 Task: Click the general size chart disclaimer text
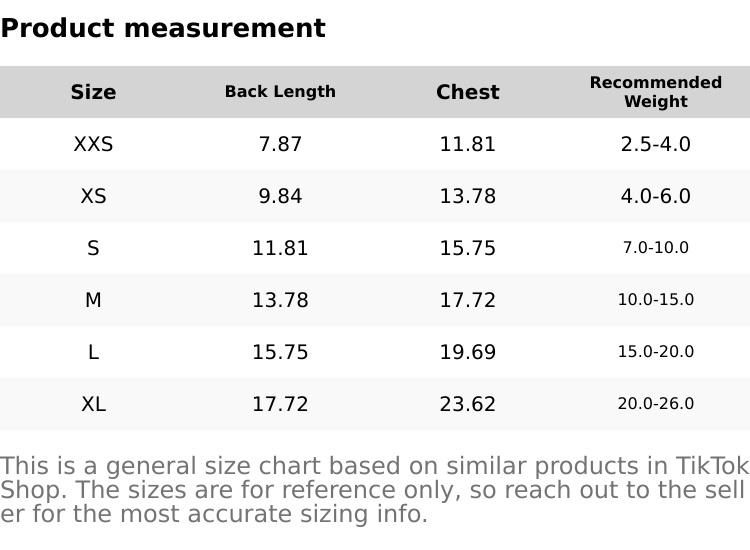[374, 490]
